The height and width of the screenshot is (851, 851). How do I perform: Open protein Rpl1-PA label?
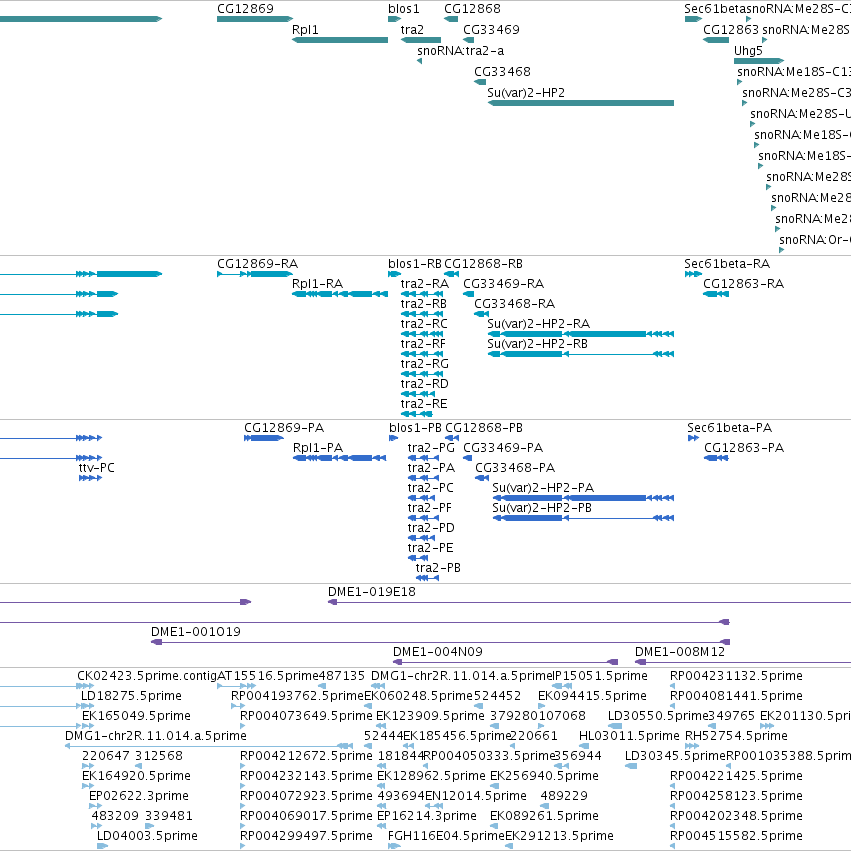point(318,448)
